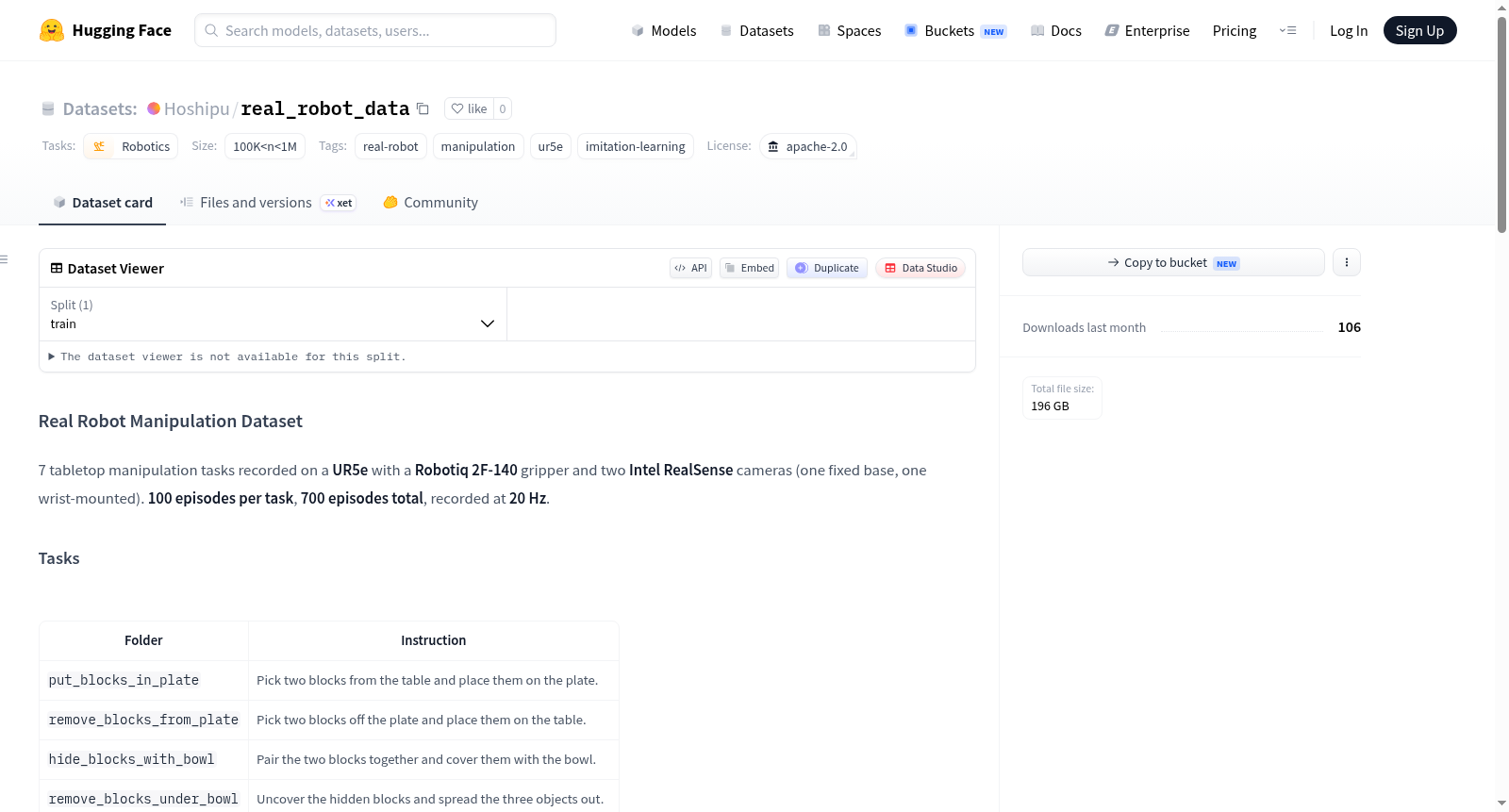The width and height of the screenshot is (1509, 812).
Task: Open Data Studio
Action: pyautogui.click(x=920, y=268)
